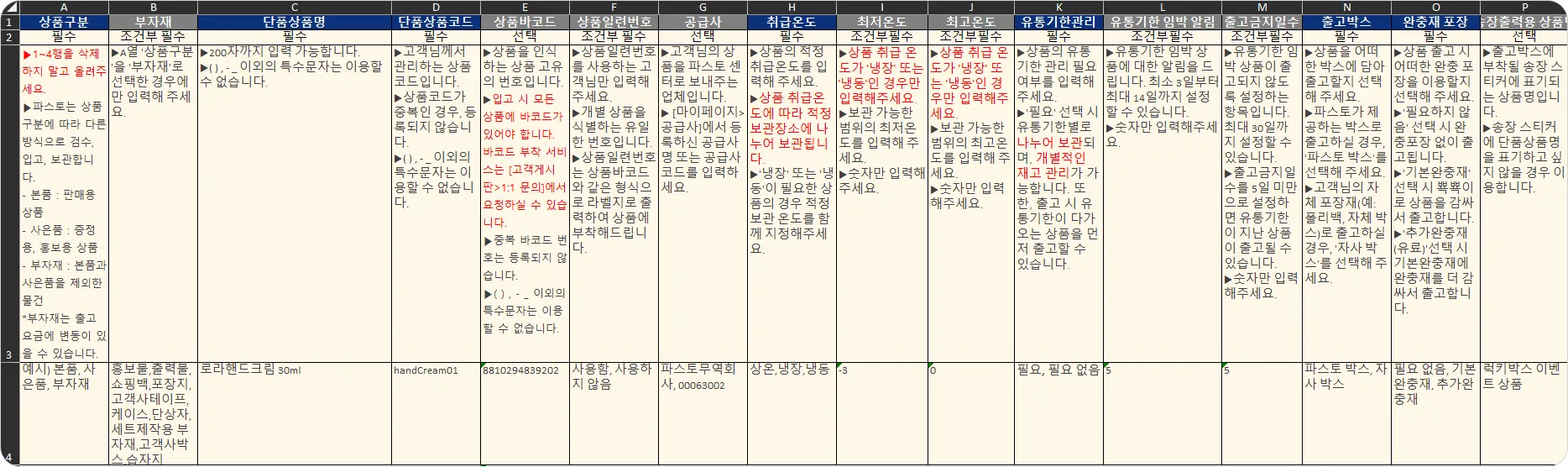1568x467 pixels.
Task: Click the -3 minimum temperature cell
Action: pyautogui.click(x=881, y=413)
